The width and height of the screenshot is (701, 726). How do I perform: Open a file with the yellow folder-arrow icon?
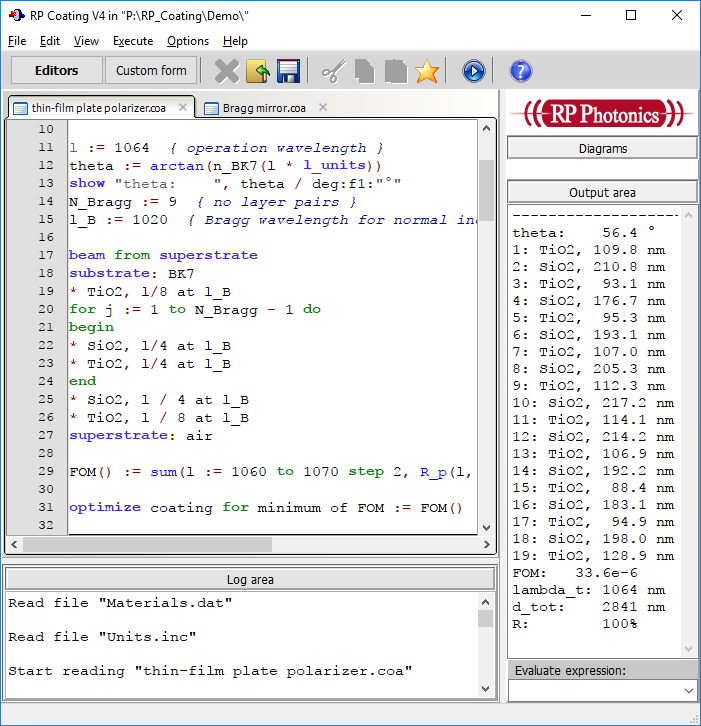click(x=258, y=71)
